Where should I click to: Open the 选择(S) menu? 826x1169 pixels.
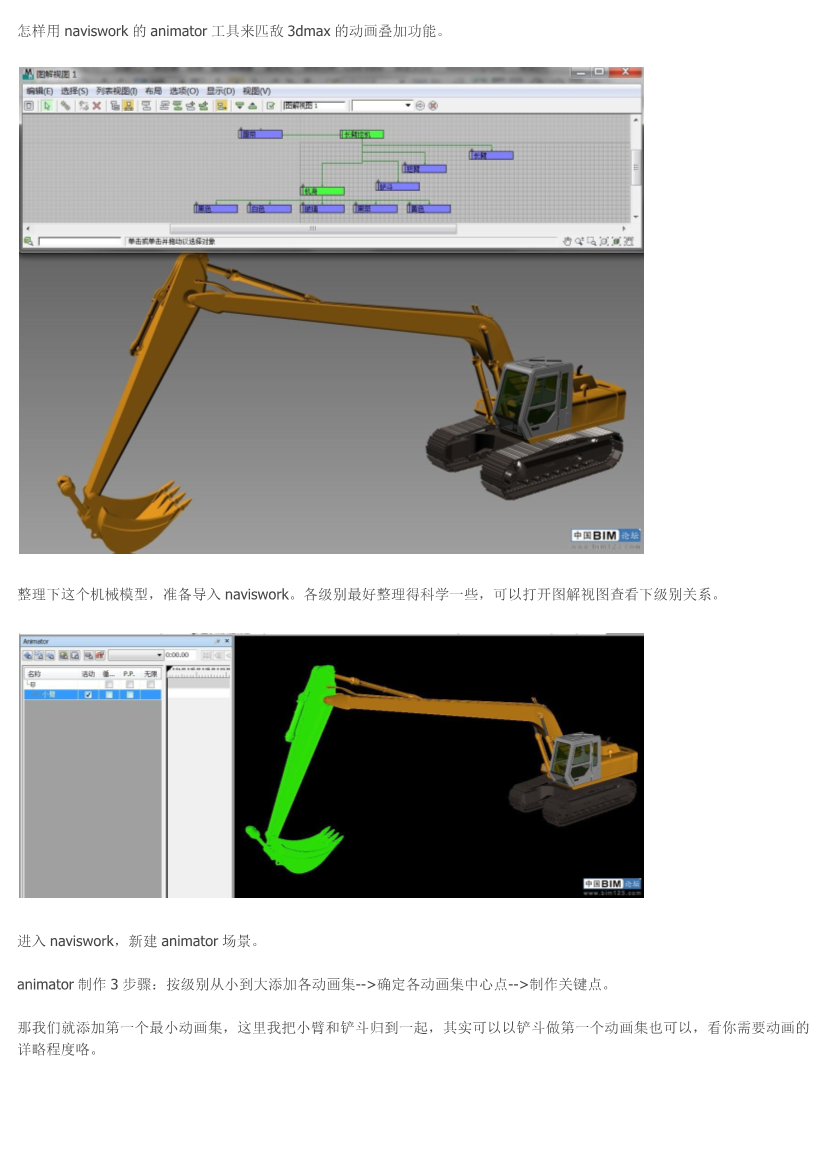pyautogui.click(x=75, y=91)
